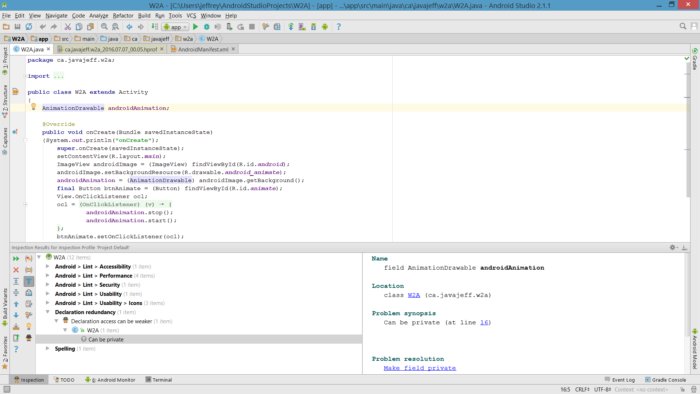Click the Search Everywhere magnifier icon

[x=683, y=26]
